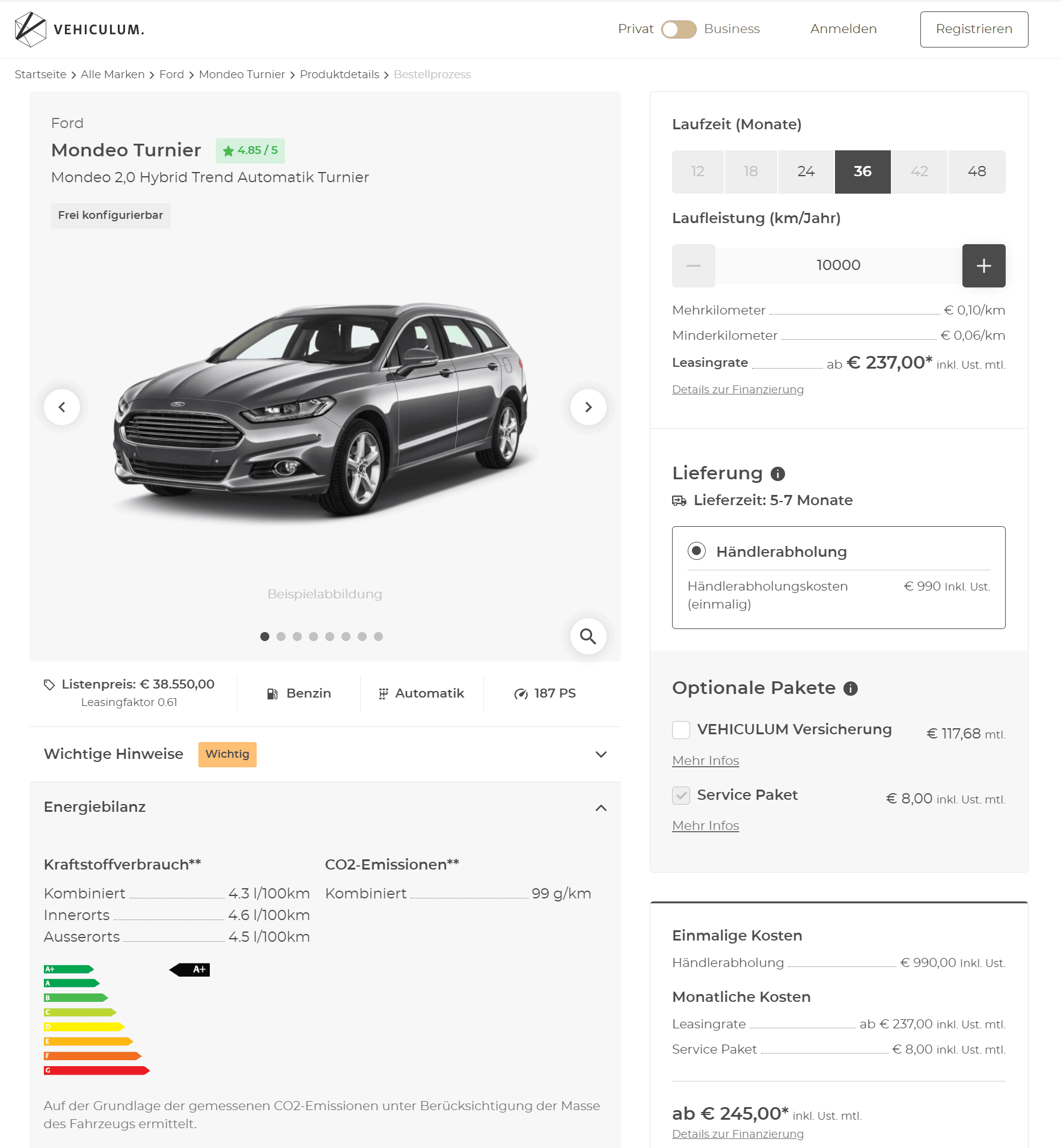Image resolution: width=1061 pixels, height=1148 pixels.
Task: Open Mehr Infos for Service Paket
Action: click(706, 826)
